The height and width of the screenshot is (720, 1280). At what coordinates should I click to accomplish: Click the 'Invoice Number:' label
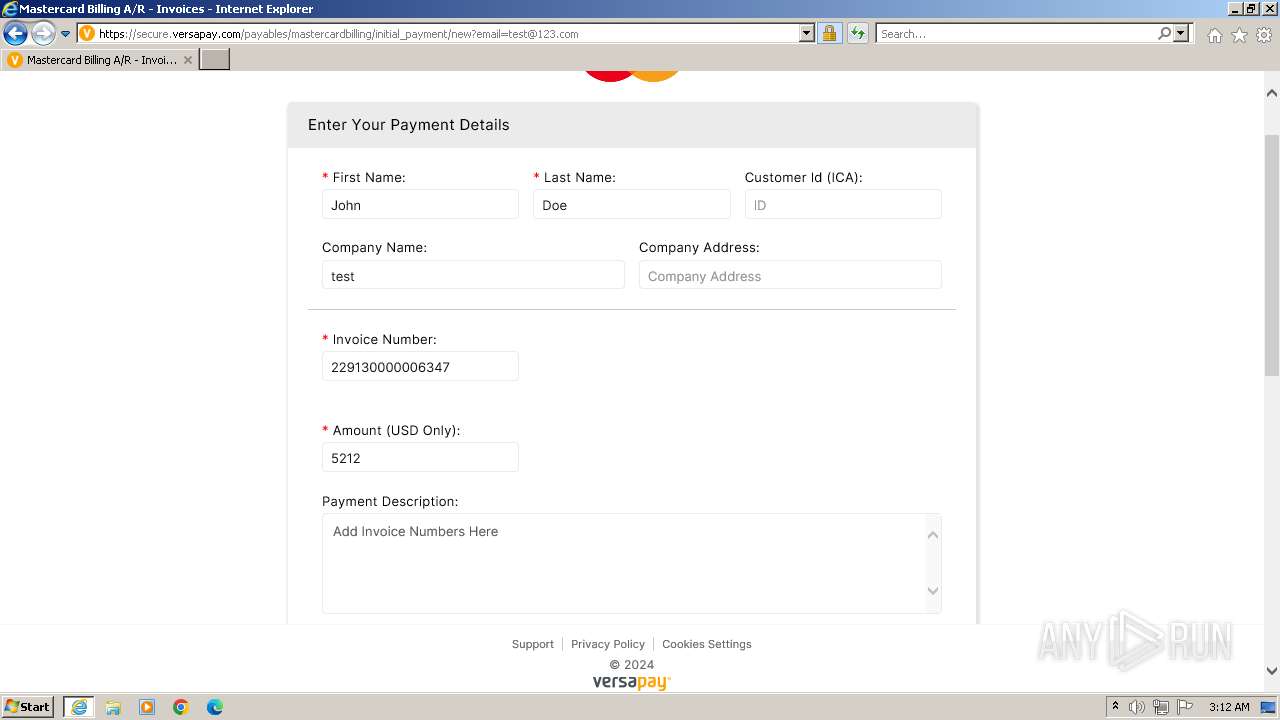pyautogui.click(x=384, y=339)
